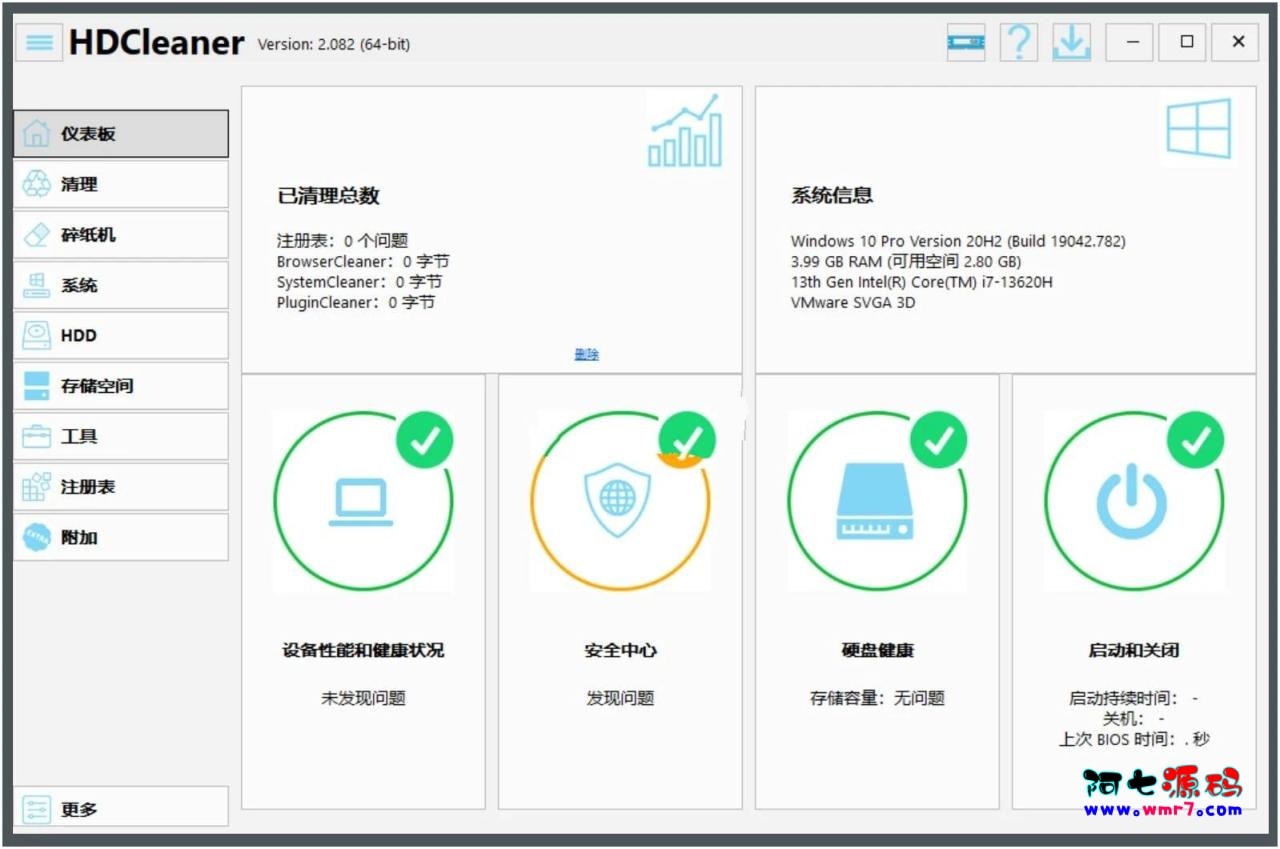This screenshot has height=849, width=1280.
Task: Click the bar chart statistics icon
Action: click(x=686, y=130)
